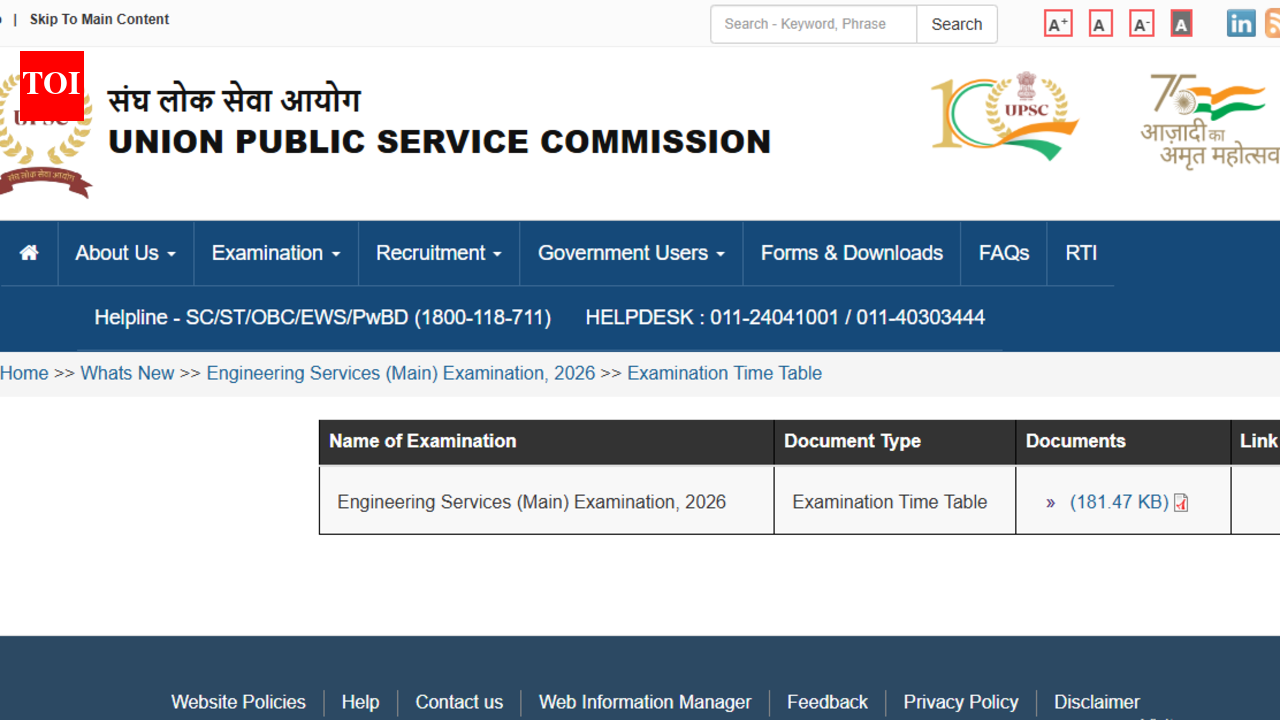Click inside the keyword search field

coord(812,23)
